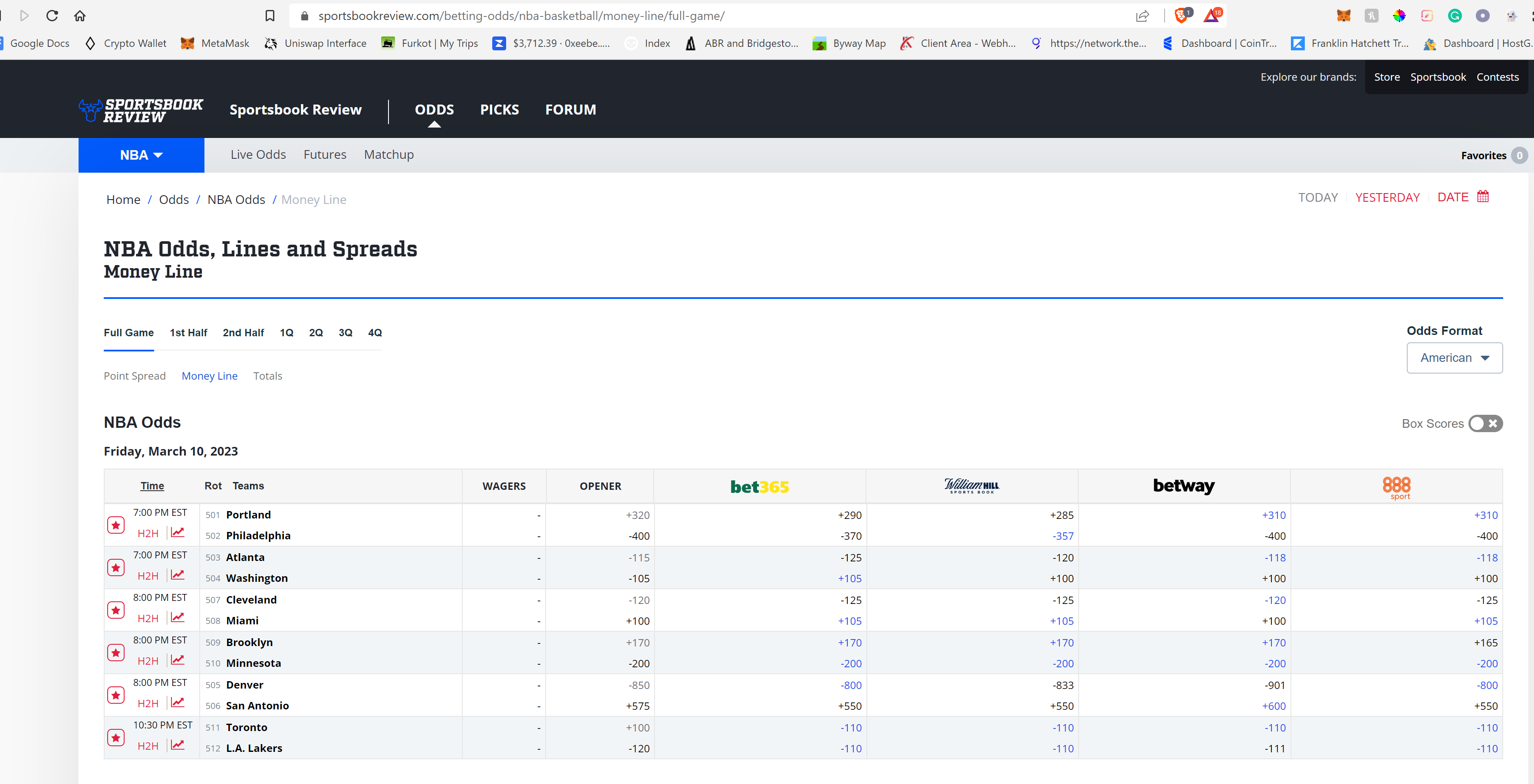Go to NBA Odds breadcrumb
The image size is (1534, 784).
(x=236, y=200)
